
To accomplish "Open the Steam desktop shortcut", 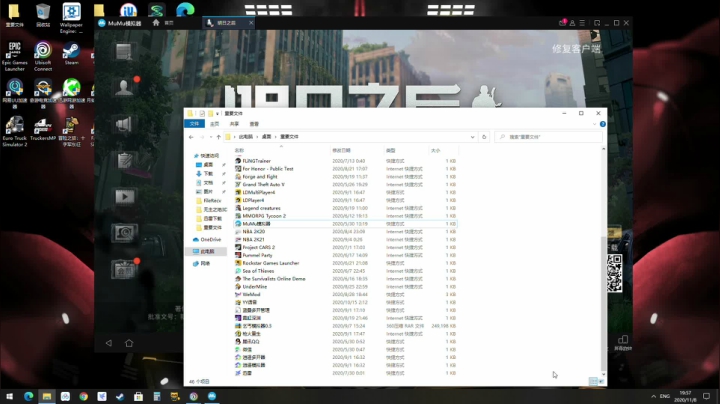I will (71, 53).
